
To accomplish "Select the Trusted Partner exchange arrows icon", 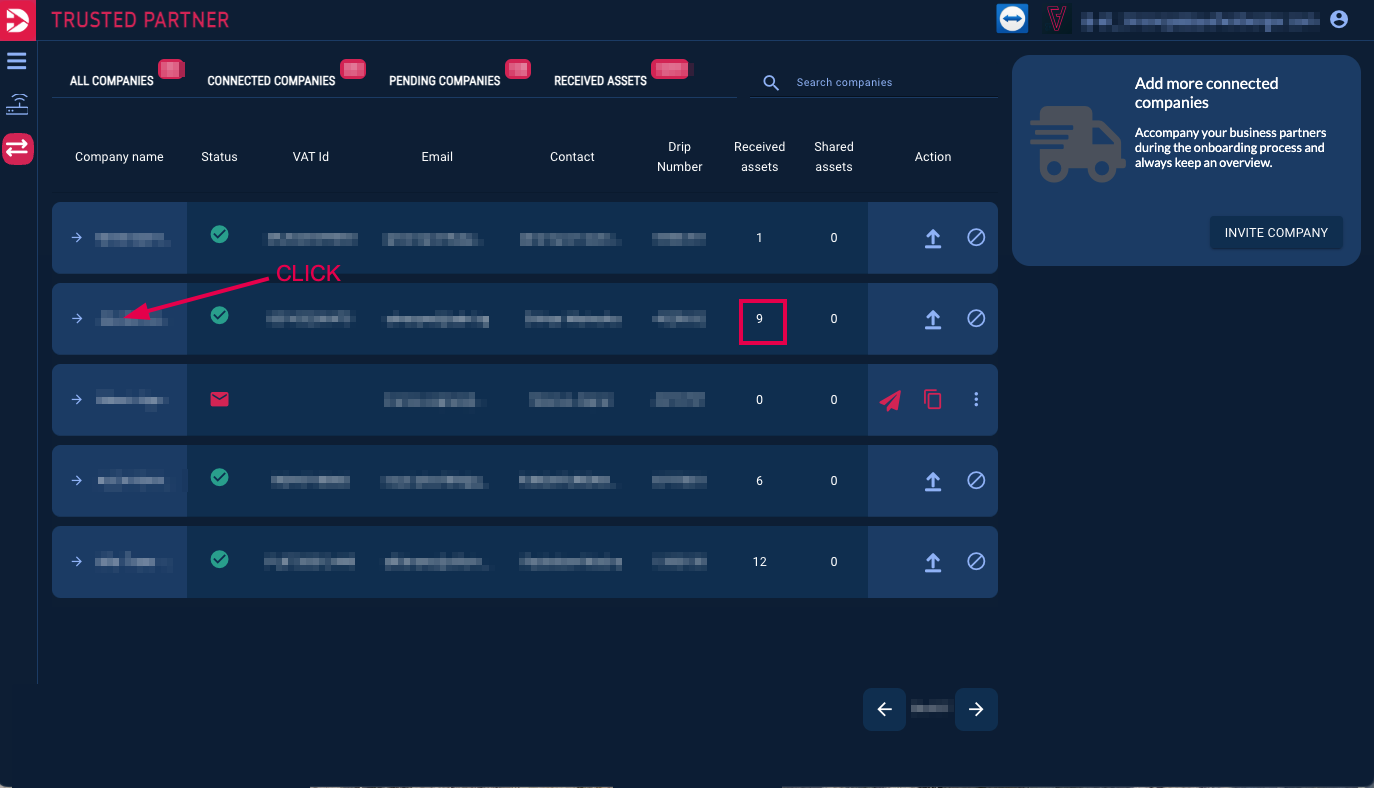I will pyautogui.click(x=18, y=149).
